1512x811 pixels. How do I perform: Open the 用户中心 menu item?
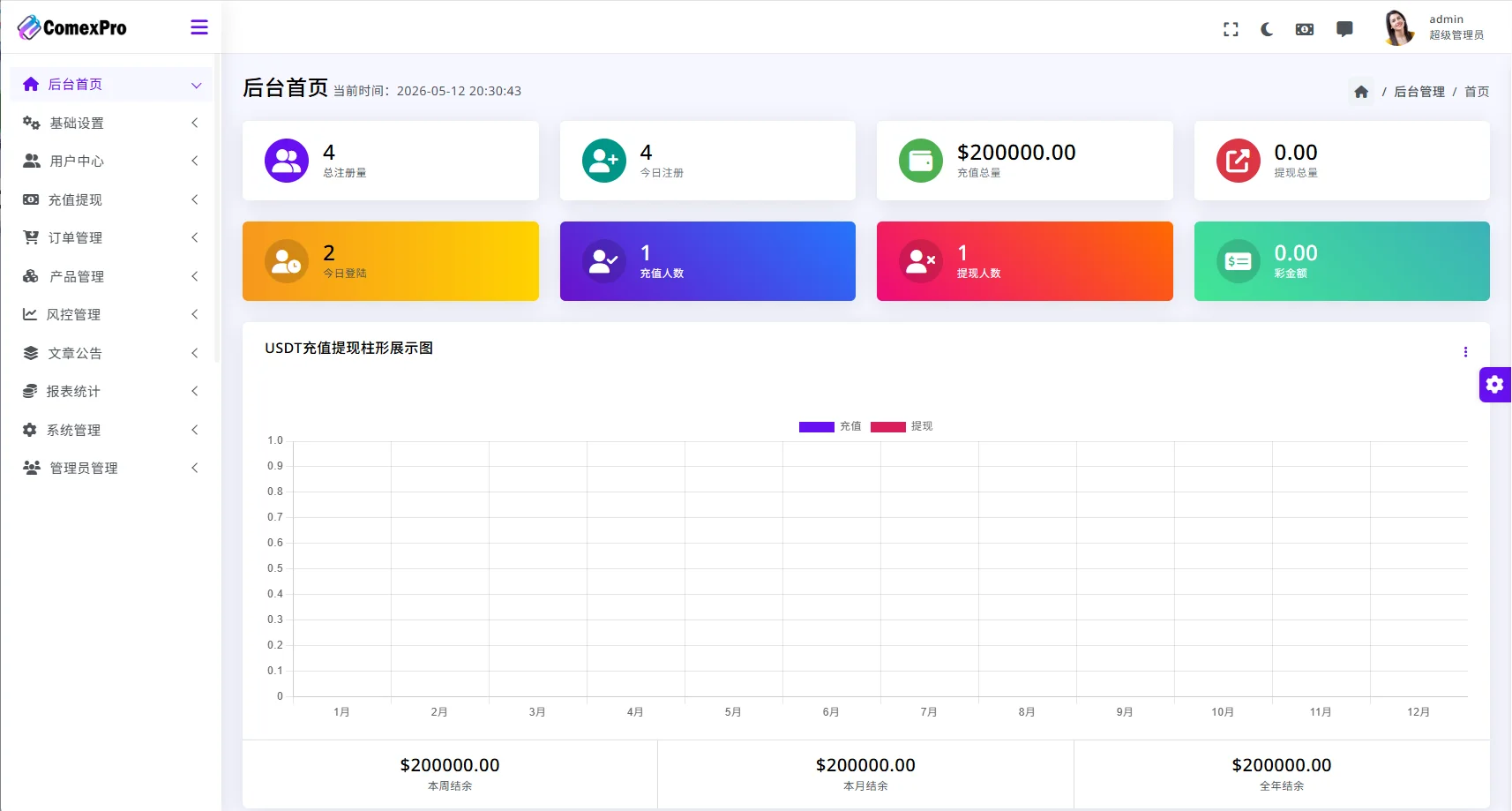[111, 161]
